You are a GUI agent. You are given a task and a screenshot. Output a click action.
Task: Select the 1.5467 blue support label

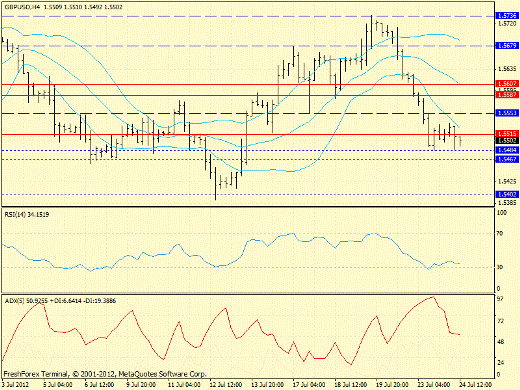[507, 159]
